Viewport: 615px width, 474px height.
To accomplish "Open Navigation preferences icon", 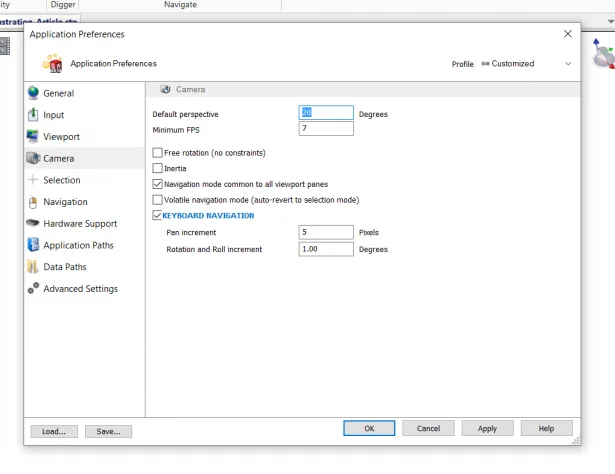I will click(33, 202).
